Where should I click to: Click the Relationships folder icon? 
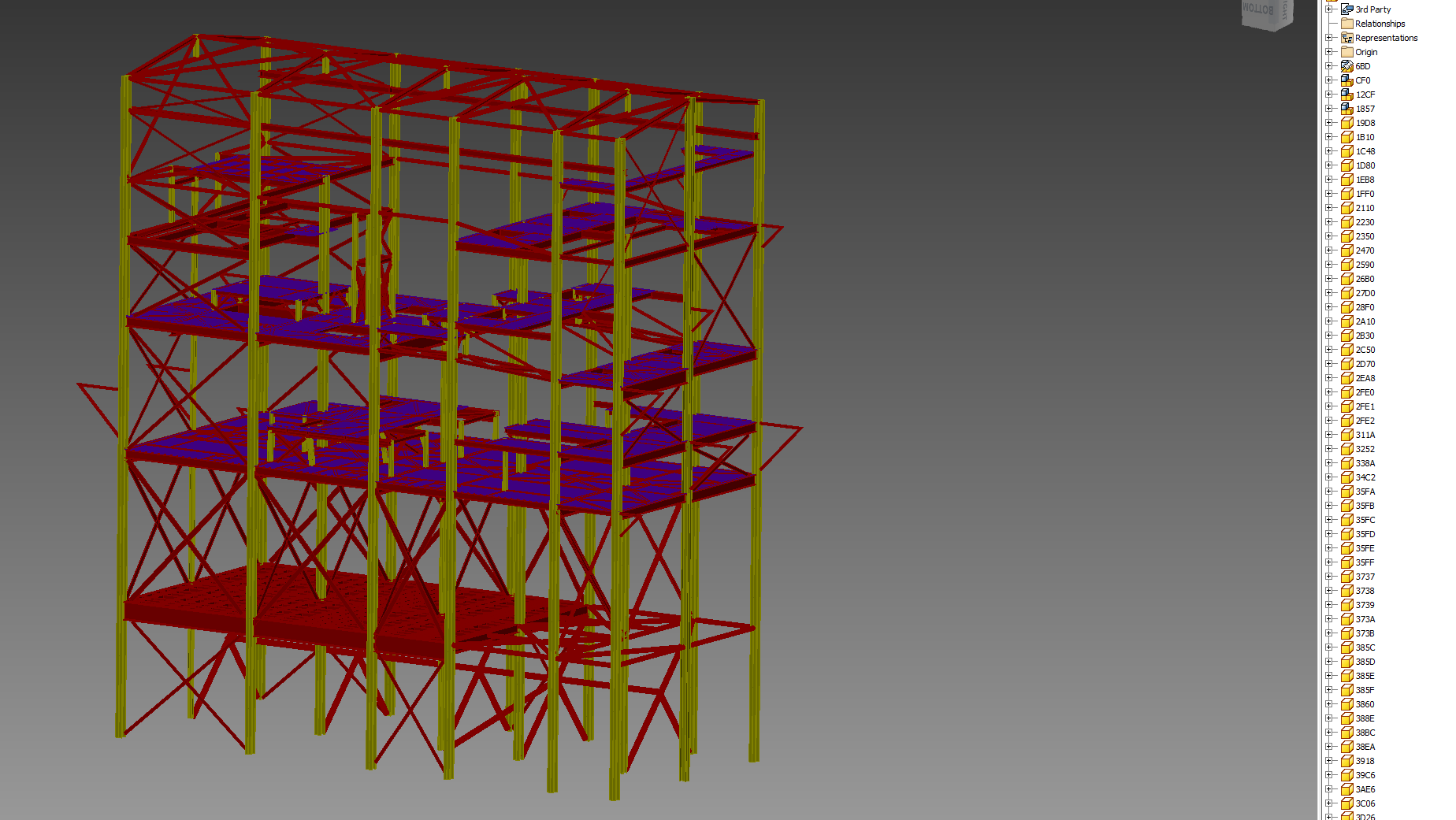coord(1346,23)
